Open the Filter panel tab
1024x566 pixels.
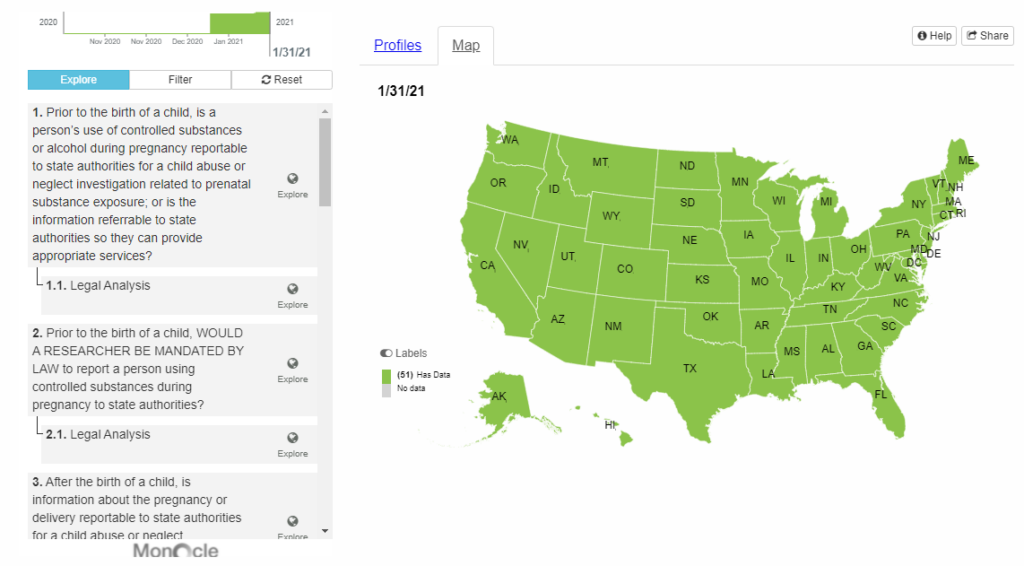[180, 80]
